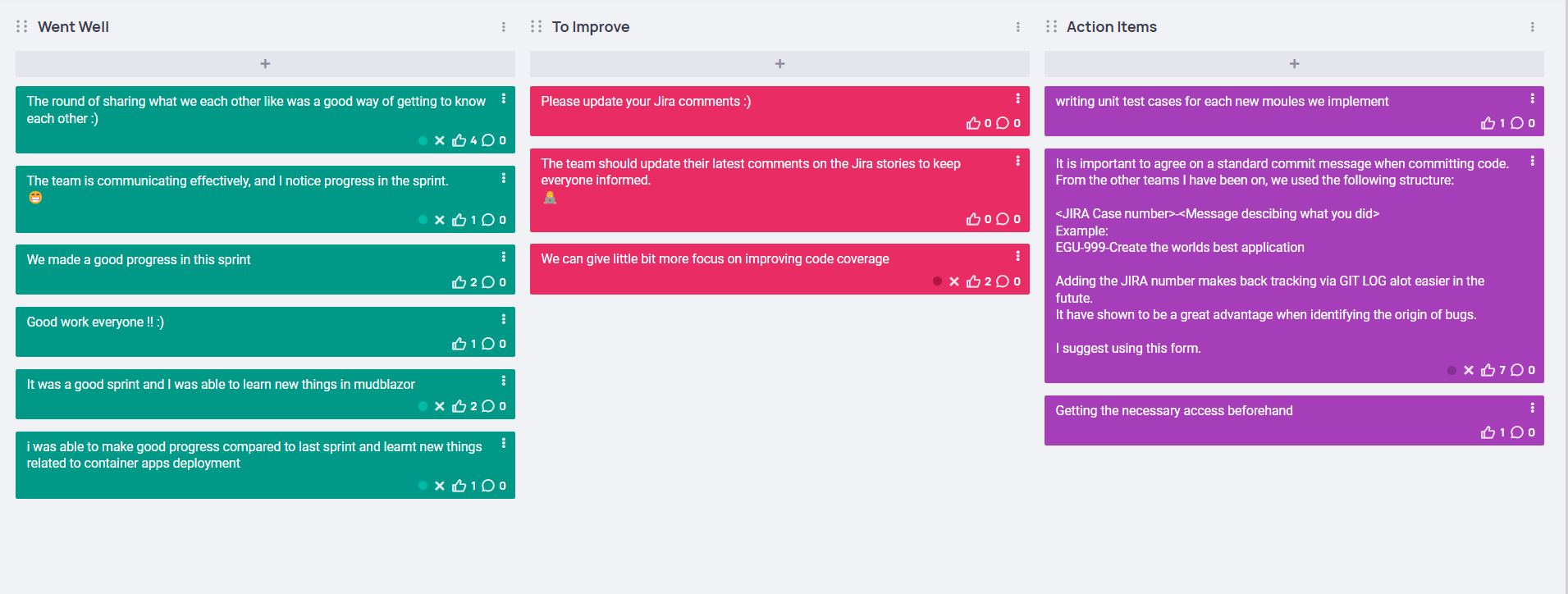Click purple color dot on commit message card

1451,370
